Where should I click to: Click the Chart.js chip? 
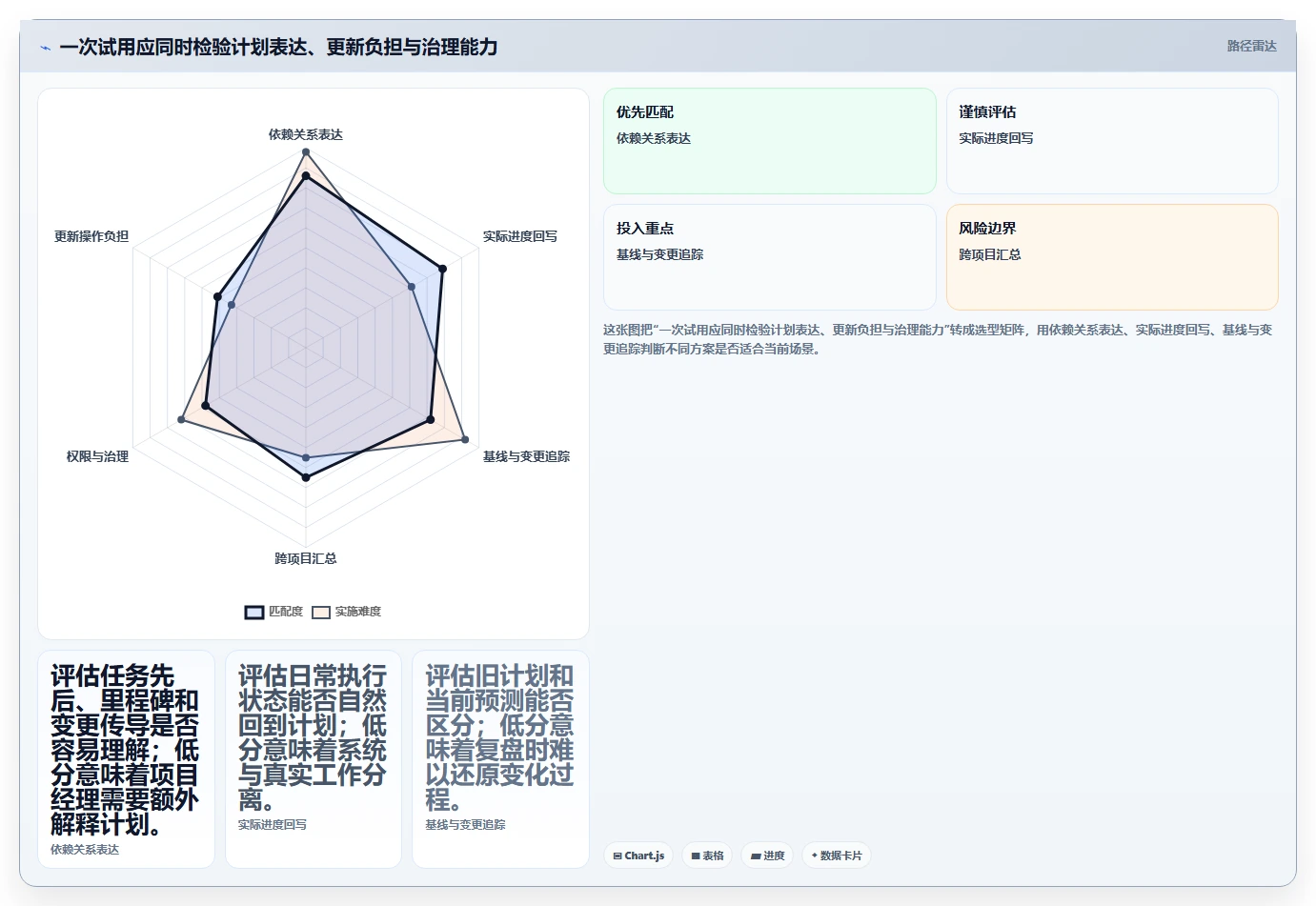[x=638, y=856]
